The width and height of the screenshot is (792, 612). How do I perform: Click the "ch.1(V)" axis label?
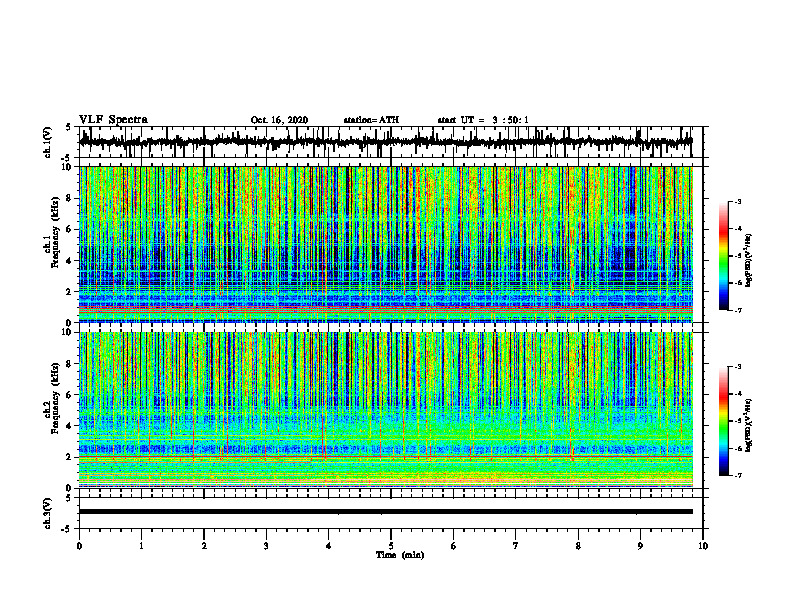click(x=48, y=142)
